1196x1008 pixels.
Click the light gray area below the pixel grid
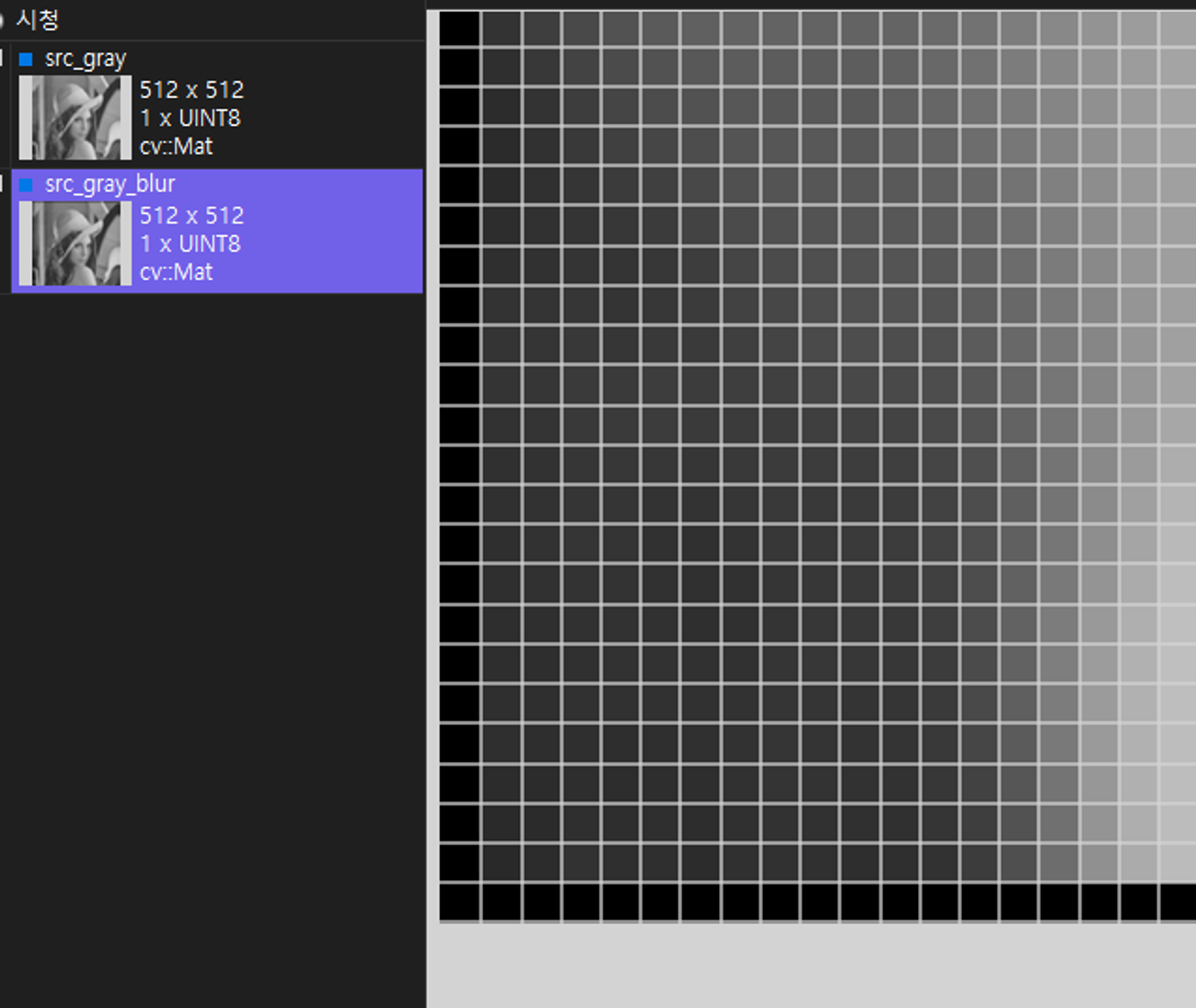[789, 965]
